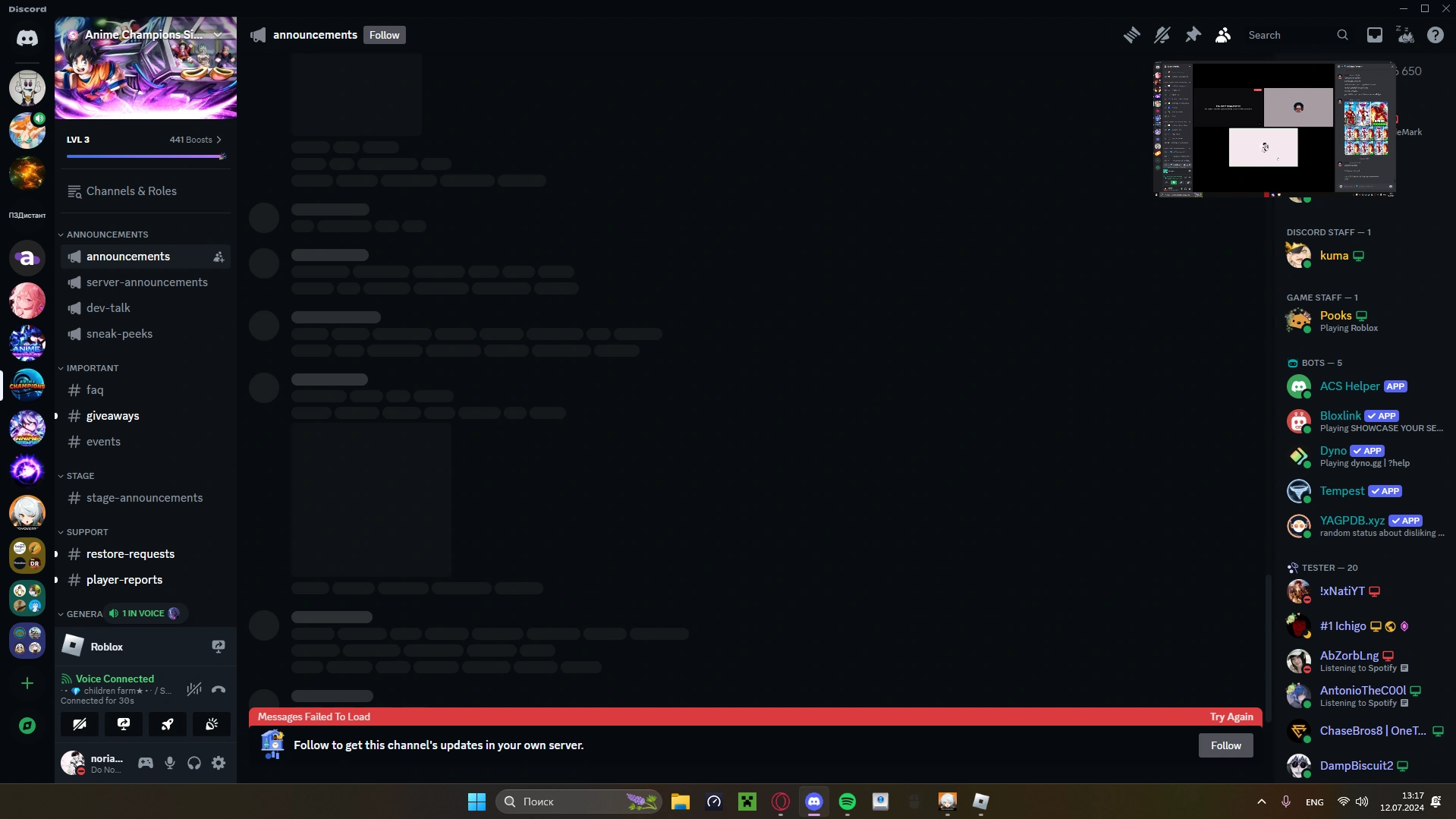Click Try Again on the failed messages bar

(x=1231, y=717)
